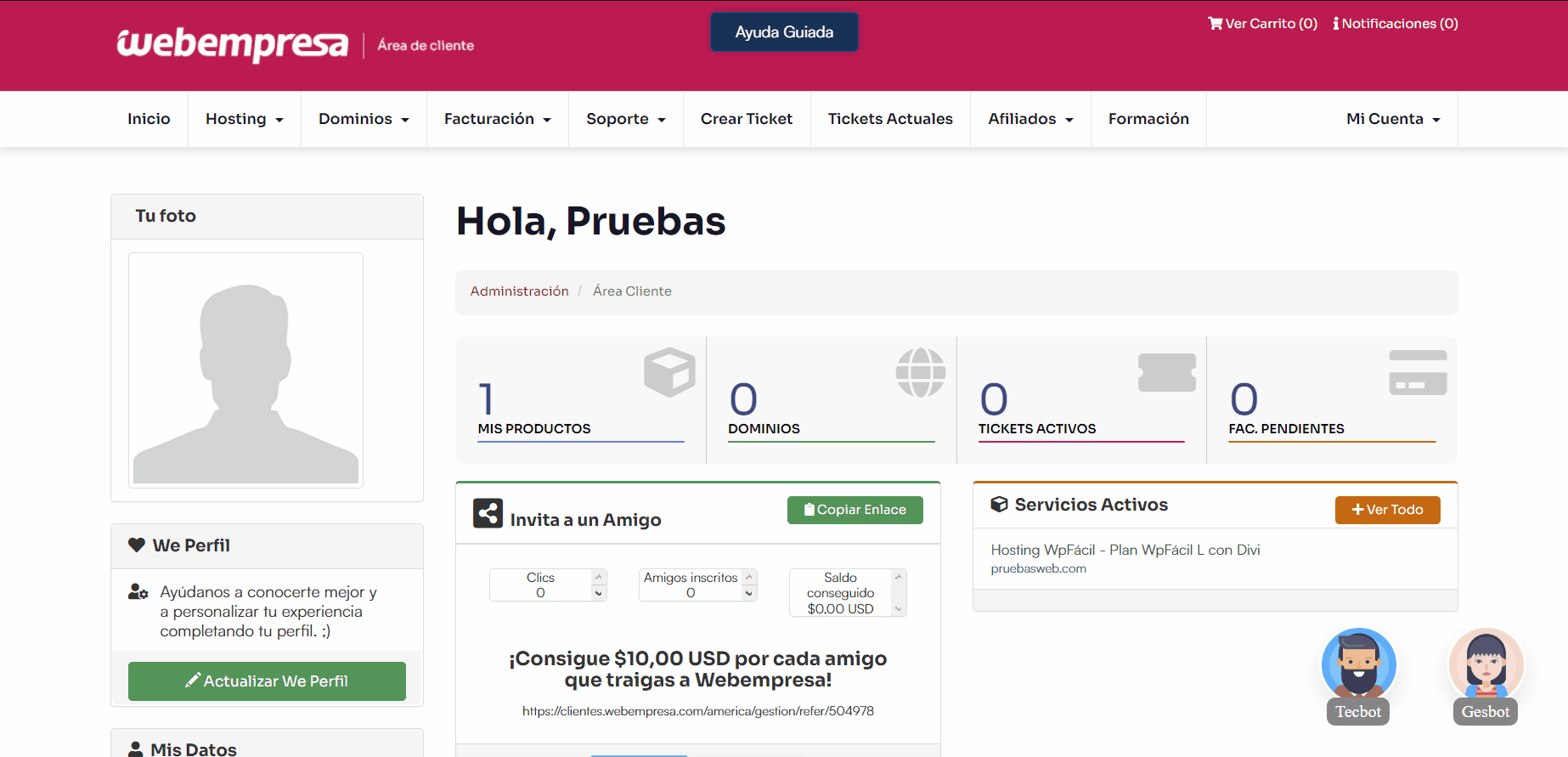The width and height of the screenshot is (1568, 757).
Task: Open the Mi Cuenta dropdown
Action: [x=1393, y=119]
